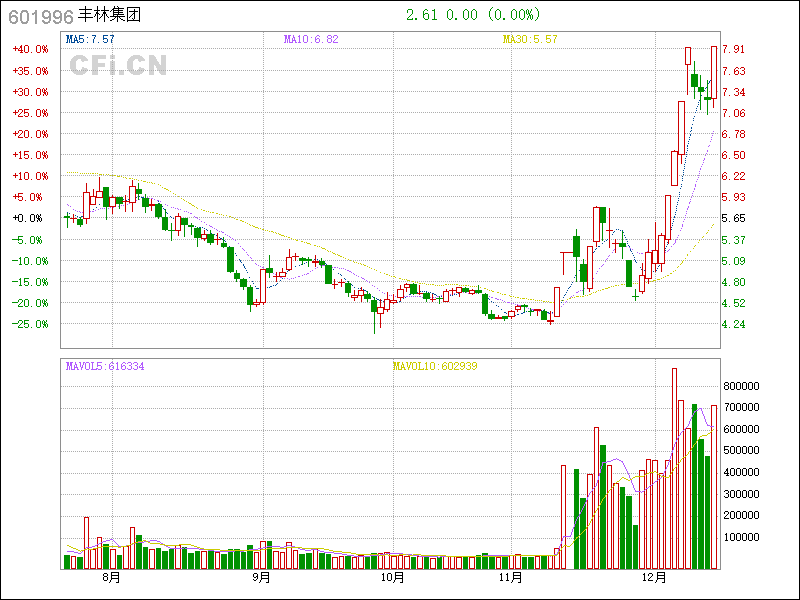This screenshot has height=600, width=800.
Task: Click the 0.0% baseline label on left axis
Action: coord(32,218)
